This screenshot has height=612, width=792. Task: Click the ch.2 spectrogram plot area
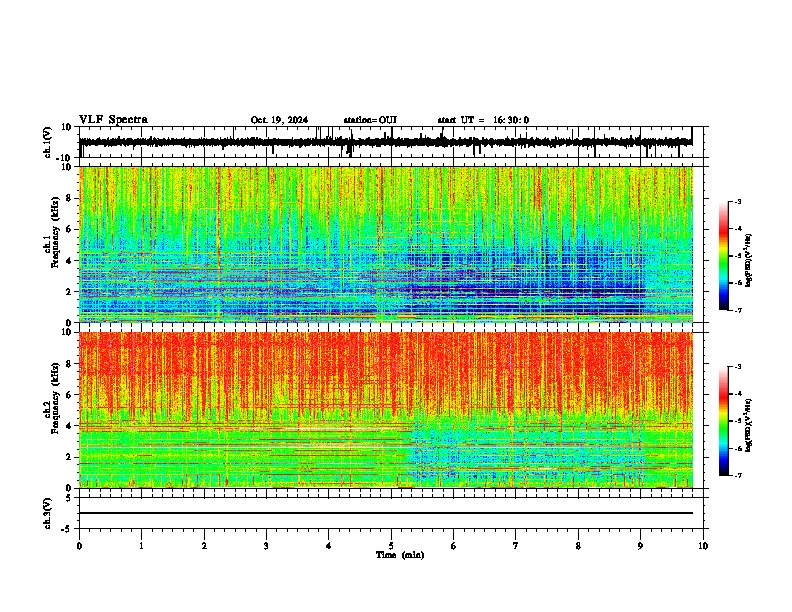pyautogui.click(x=386, y=410)
